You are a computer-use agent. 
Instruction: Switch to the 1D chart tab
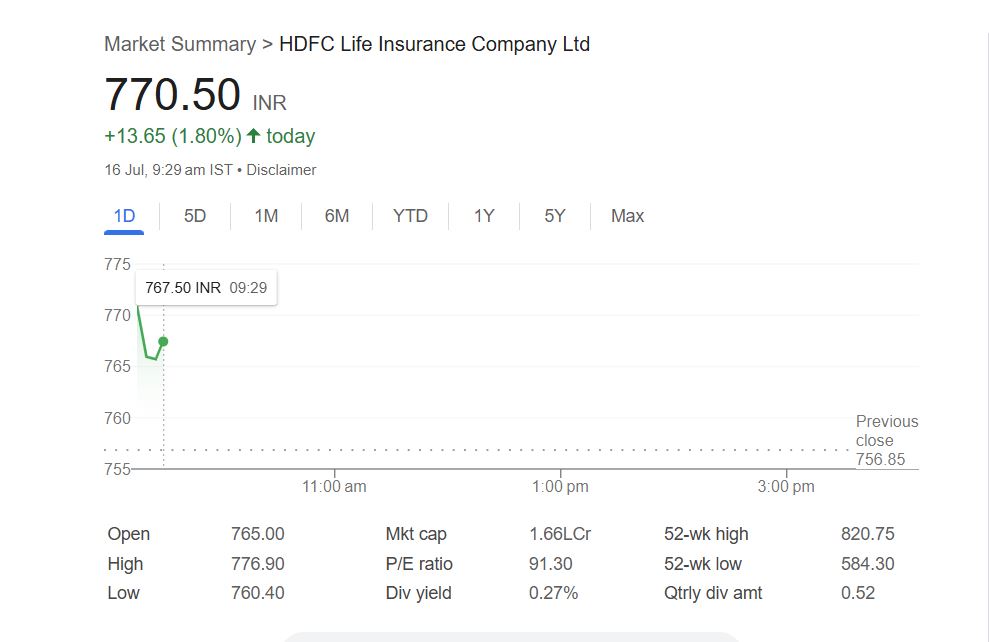click(x=124, y=216)
